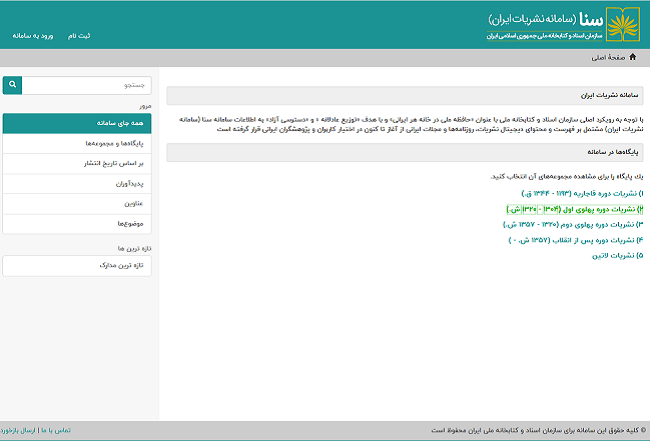Go to صفحه اصلی breadcrumb
Screen dimensions: 650x441
(608, 58)
